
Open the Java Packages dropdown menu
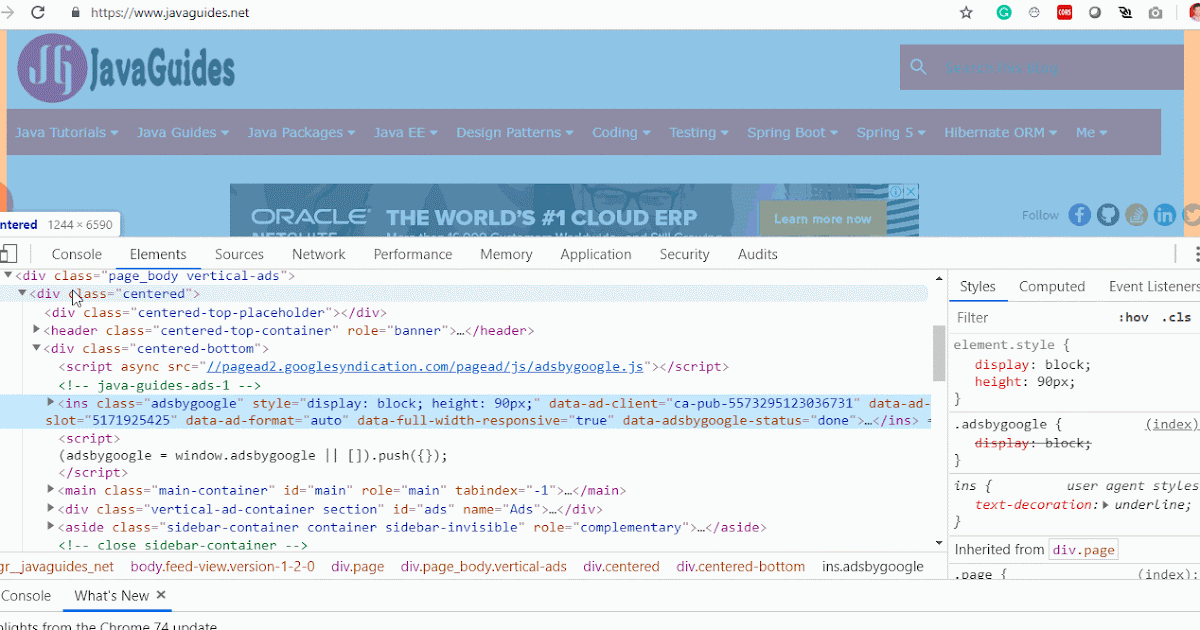click(x=302, y=132)
